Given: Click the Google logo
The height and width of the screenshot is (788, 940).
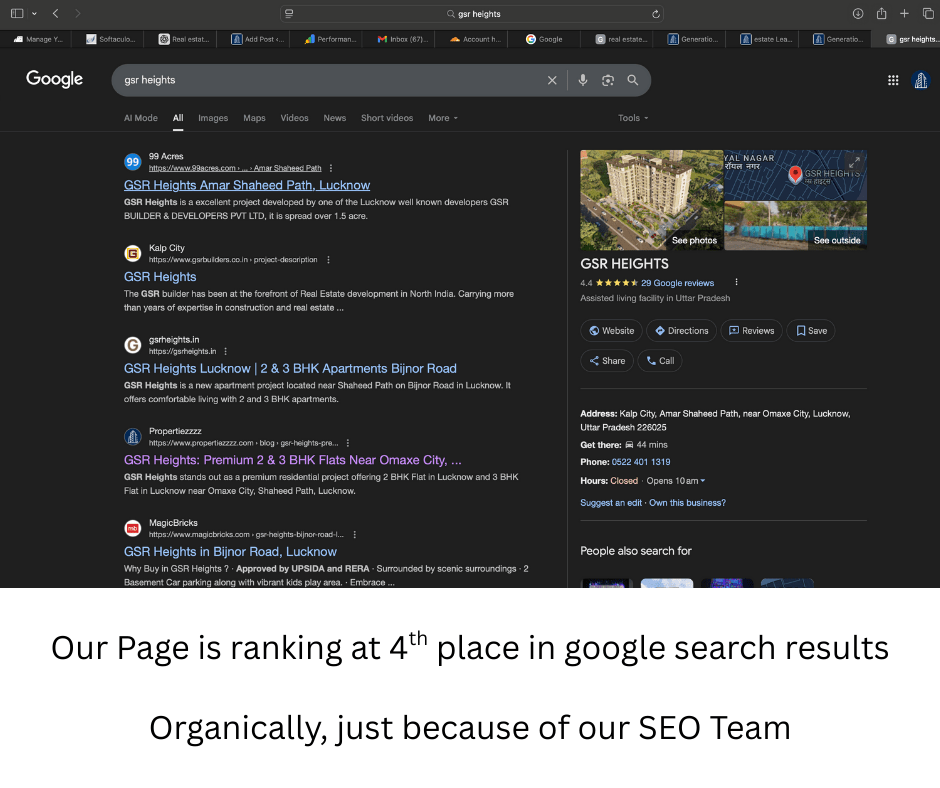Looking at the screenshot, I should [x=54, y=79].
